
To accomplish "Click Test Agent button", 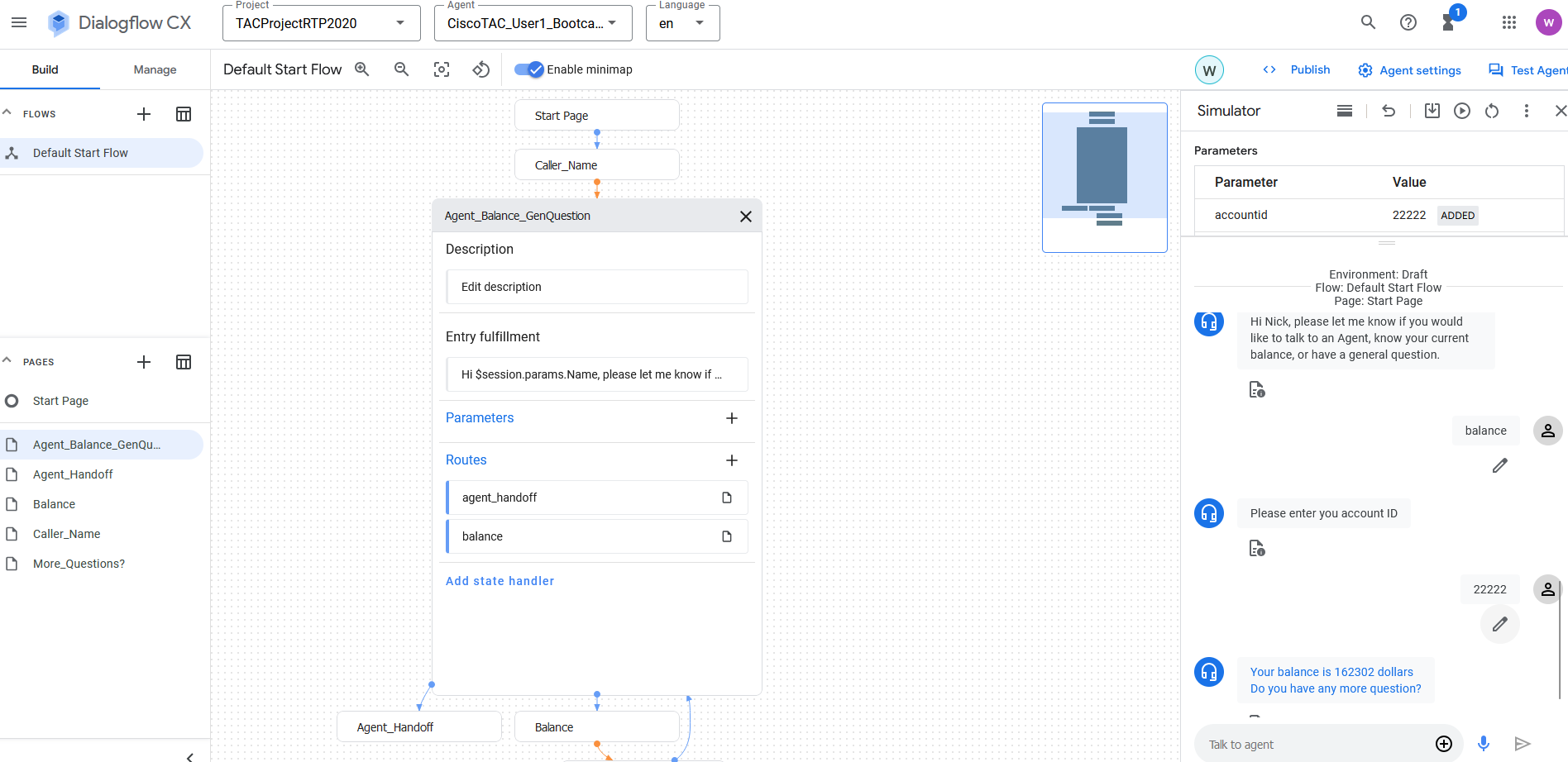I will [x=1528, y=70].
